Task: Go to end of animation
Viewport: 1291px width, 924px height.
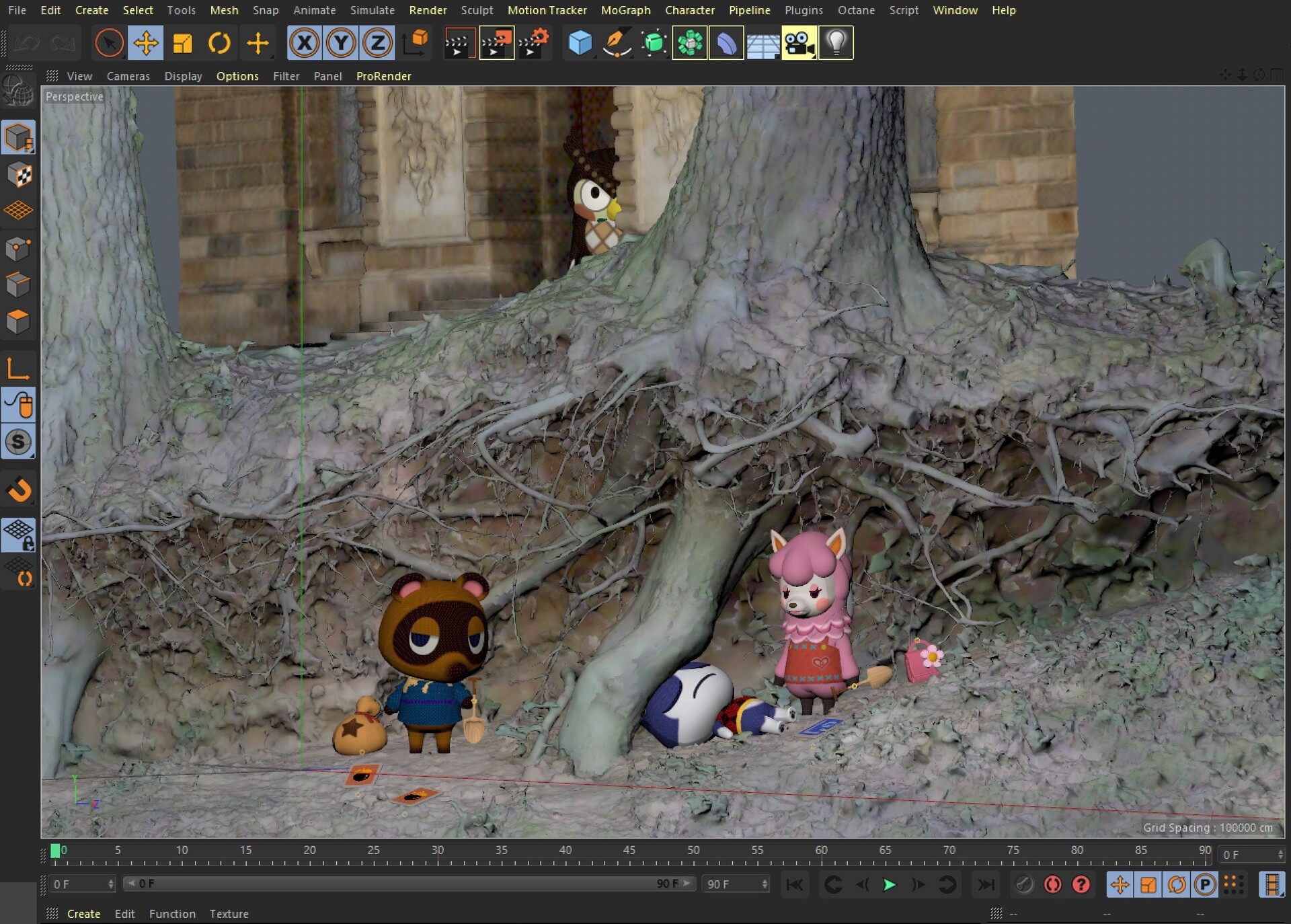Action: (x=986, y=885)
